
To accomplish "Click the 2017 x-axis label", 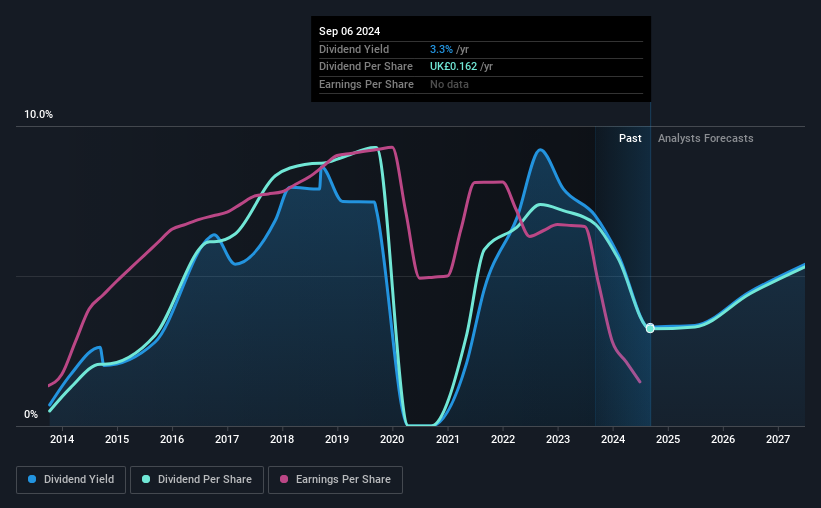I will [x=227, y=439].
